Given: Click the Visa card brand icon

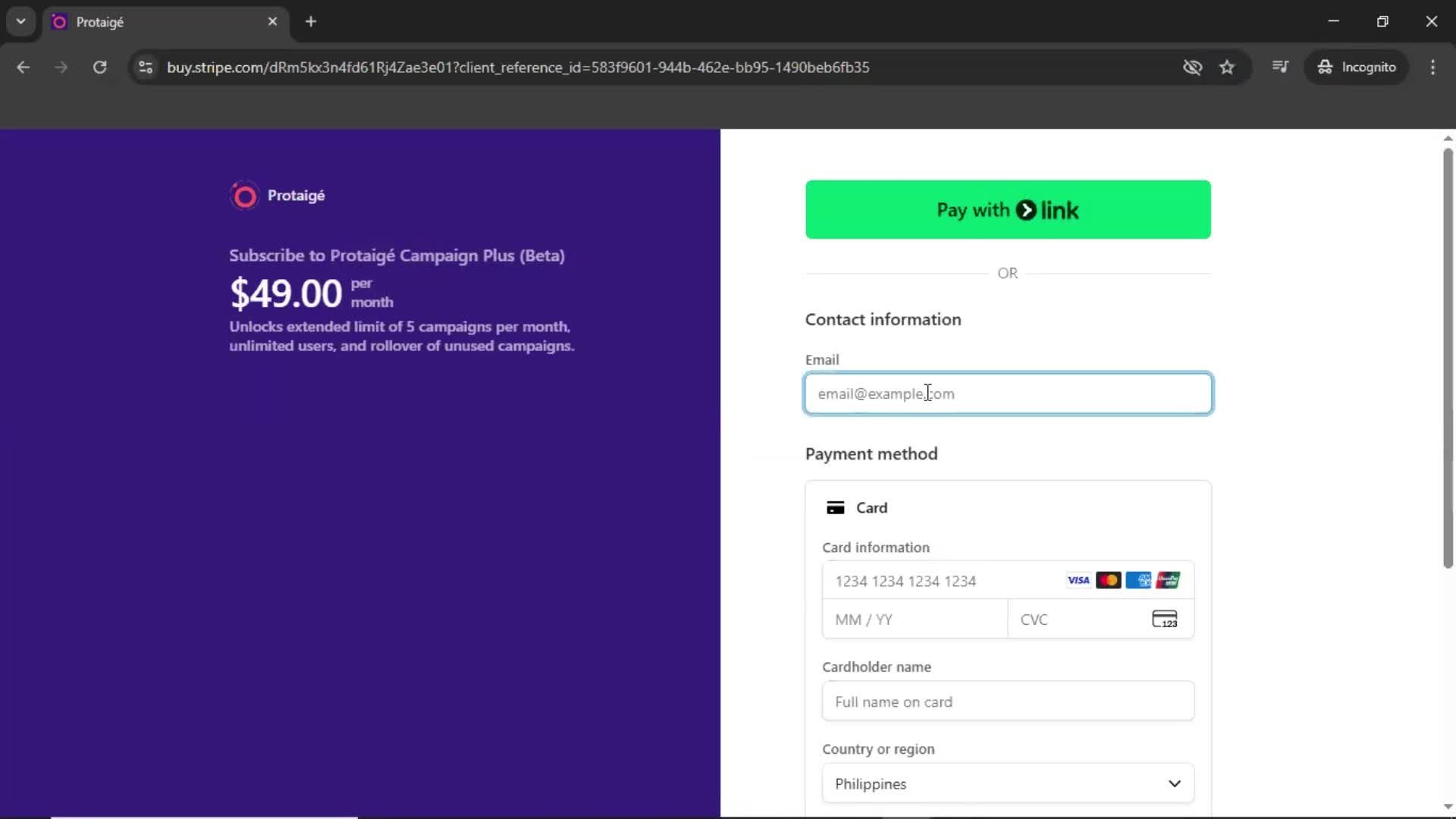Looking at the screenshot, I should tap(1078, 580).
